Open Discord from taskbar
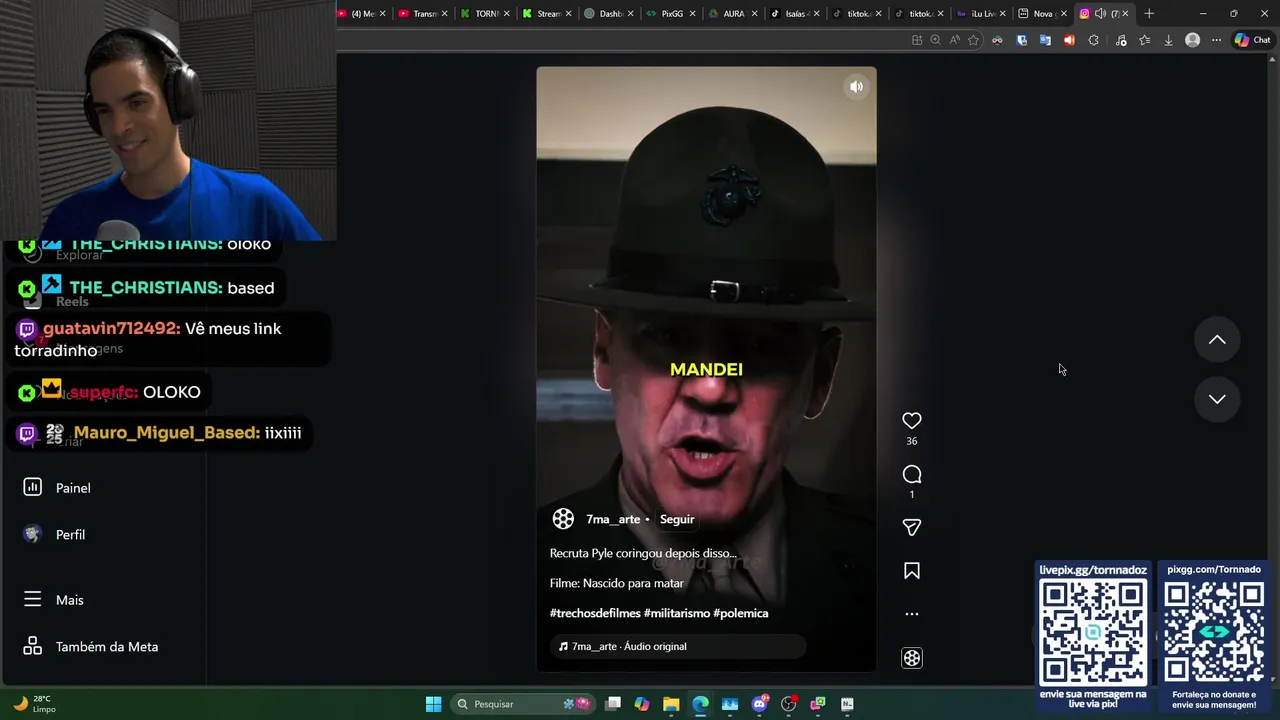Viewport: 1280px width, 720px height. tap(759, 704)
